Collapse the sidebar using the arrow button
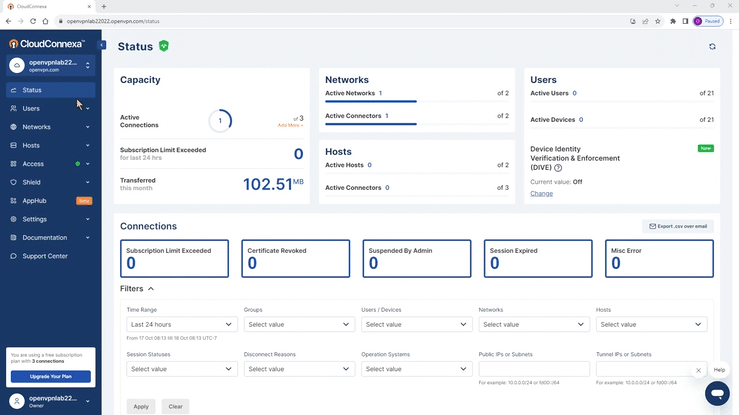739x415 pixels. click(x=102, y=45)
